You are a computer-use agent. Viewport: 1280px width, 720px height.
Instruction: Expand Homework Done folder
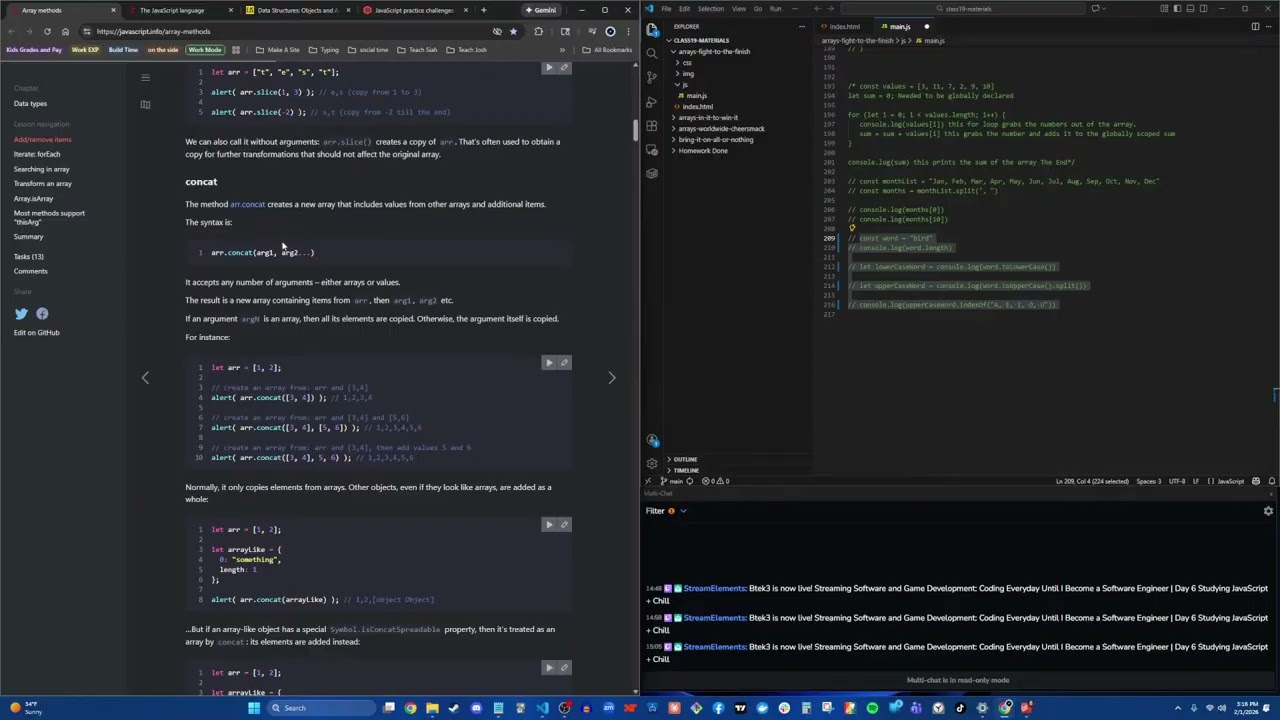point(702,150)
